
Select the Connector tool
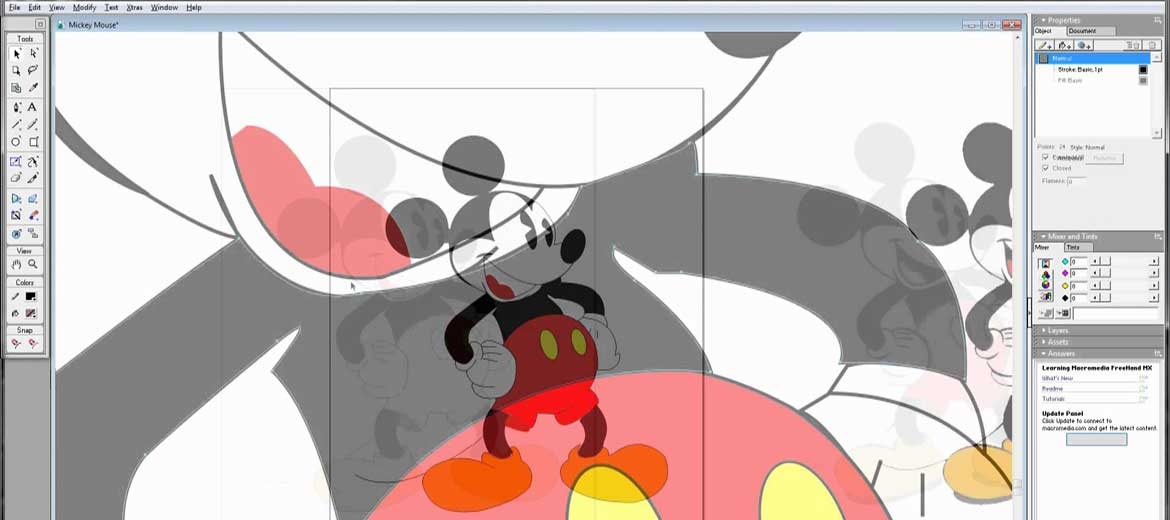pos(33,234)
